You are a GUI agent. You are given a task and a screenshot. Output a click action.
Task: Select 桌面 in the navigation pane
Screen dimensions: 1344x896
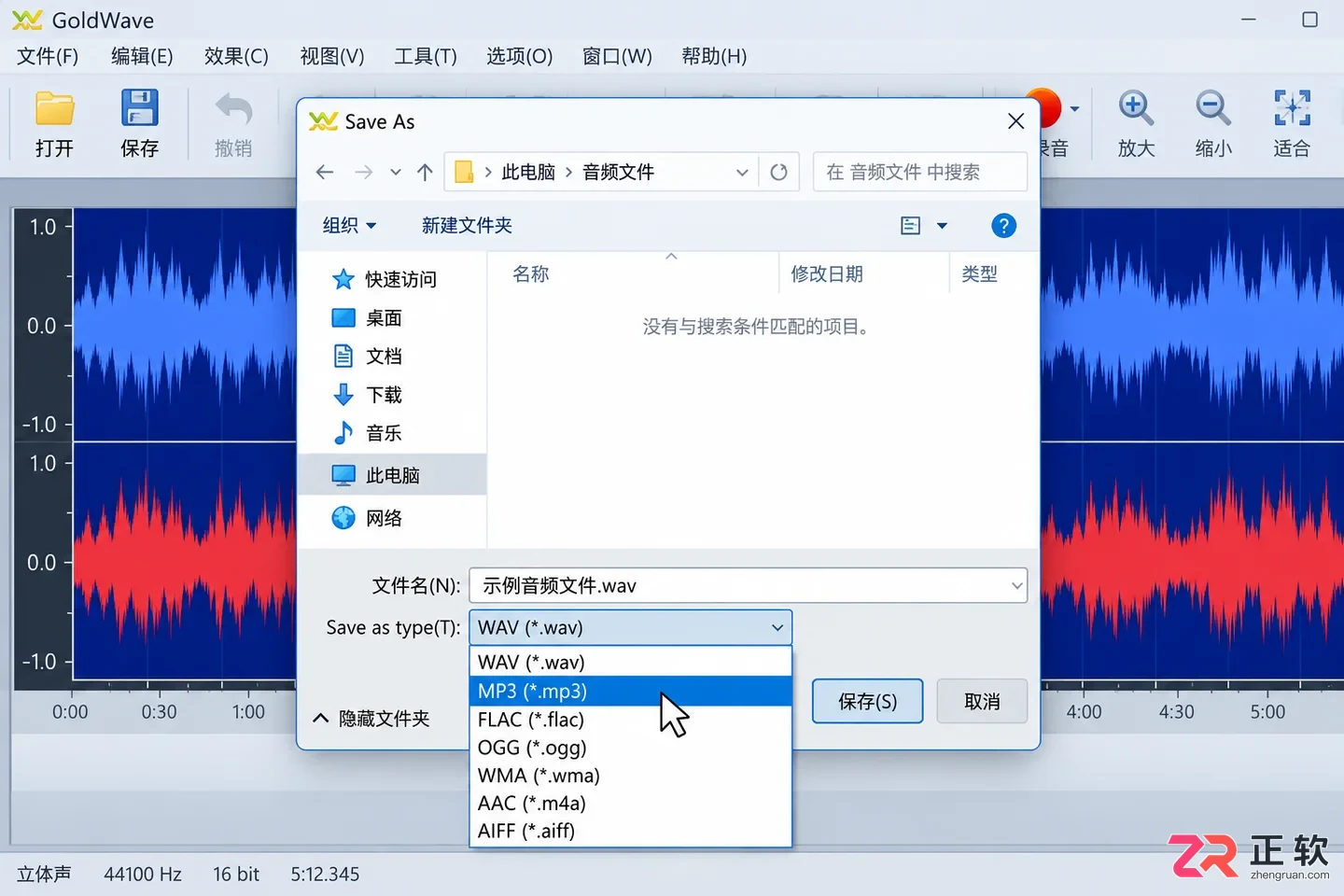368,318
